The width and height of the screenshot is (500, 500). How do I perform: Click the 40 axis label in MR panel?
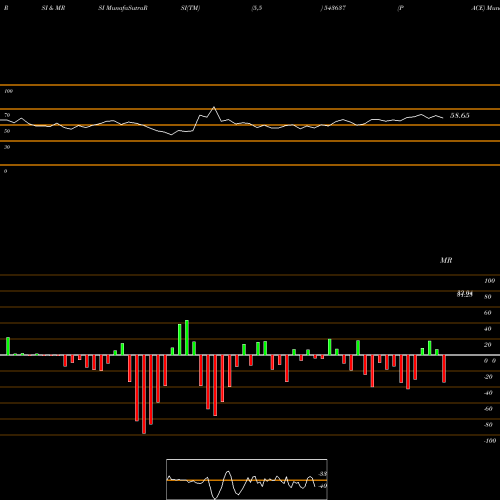488,329
